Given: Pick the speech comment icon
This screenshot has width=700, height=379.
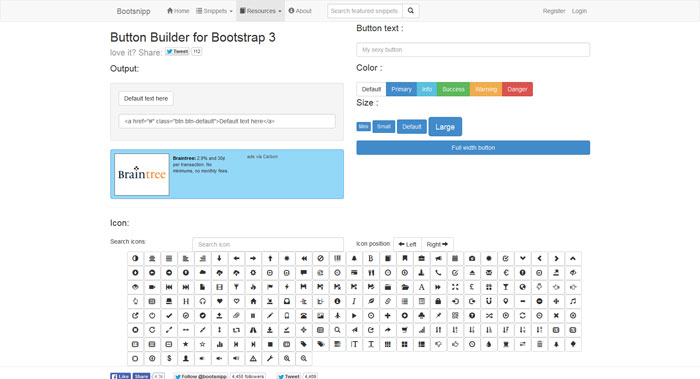Looking at the screenshot, I should 304,273.
